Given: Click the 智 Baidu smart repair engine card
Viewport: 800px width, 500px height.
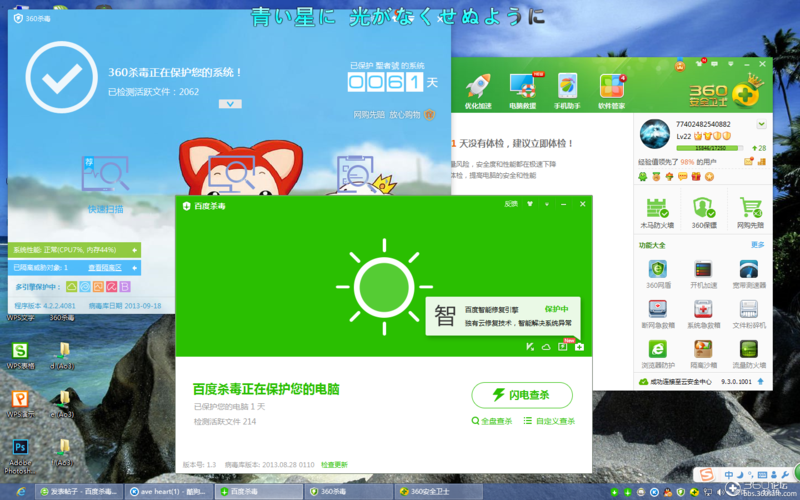Looking at the screenshot, I should tap(503, 316).
